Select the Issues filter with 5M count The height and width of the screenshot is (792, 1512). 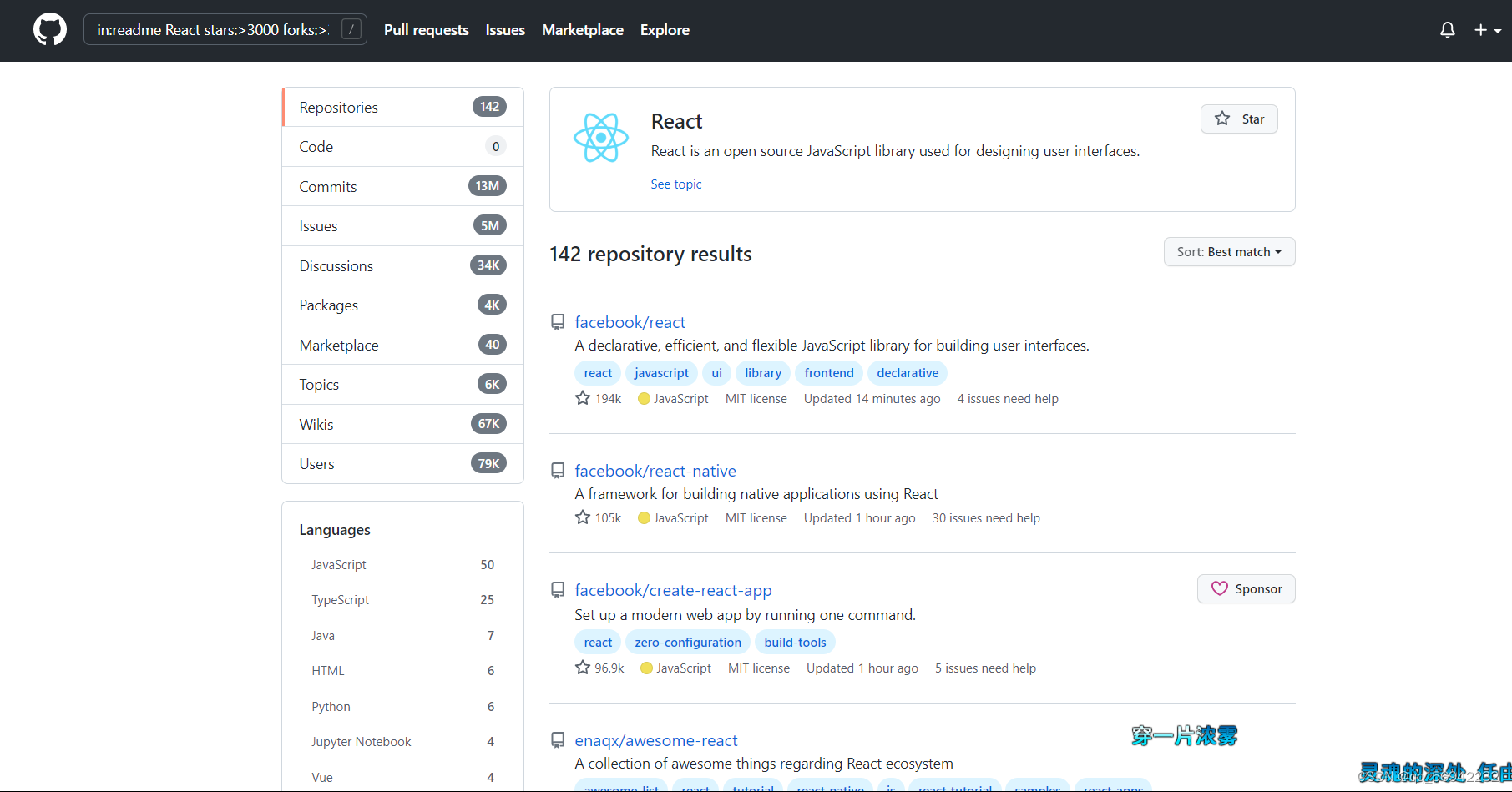tap(402, 226)
